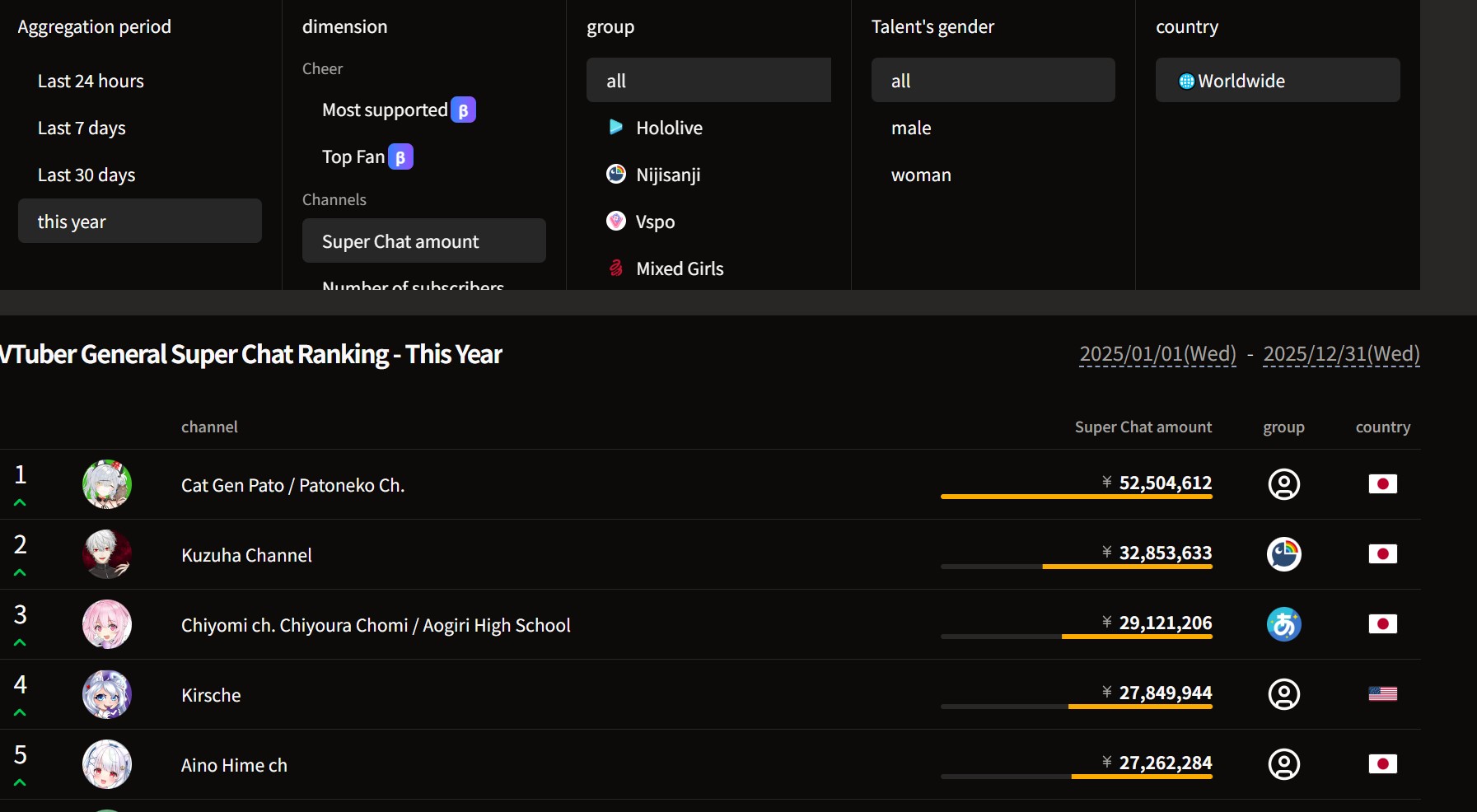Open the Worldwide country selector
The width and height of the screenshot is (1477, 812).
[1277, 80]
